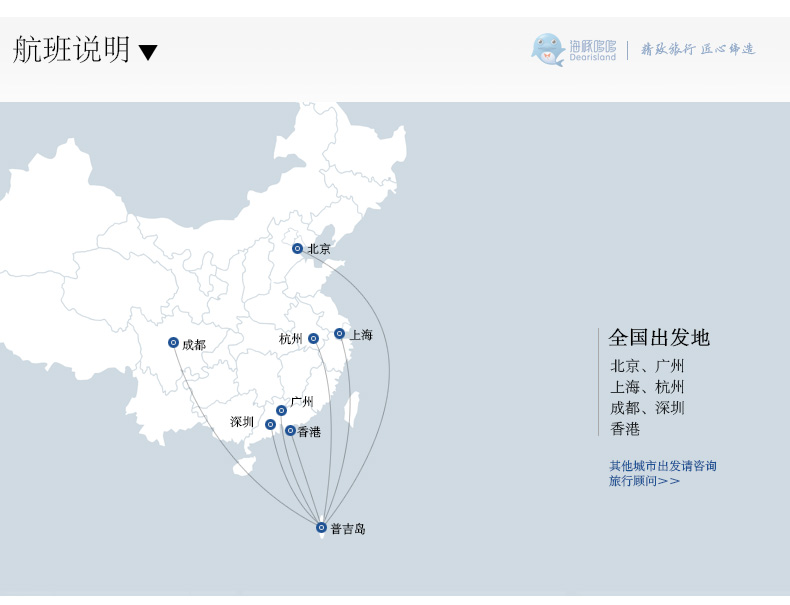Click the 普吉岛 label on the map

(x=348, y=528)
